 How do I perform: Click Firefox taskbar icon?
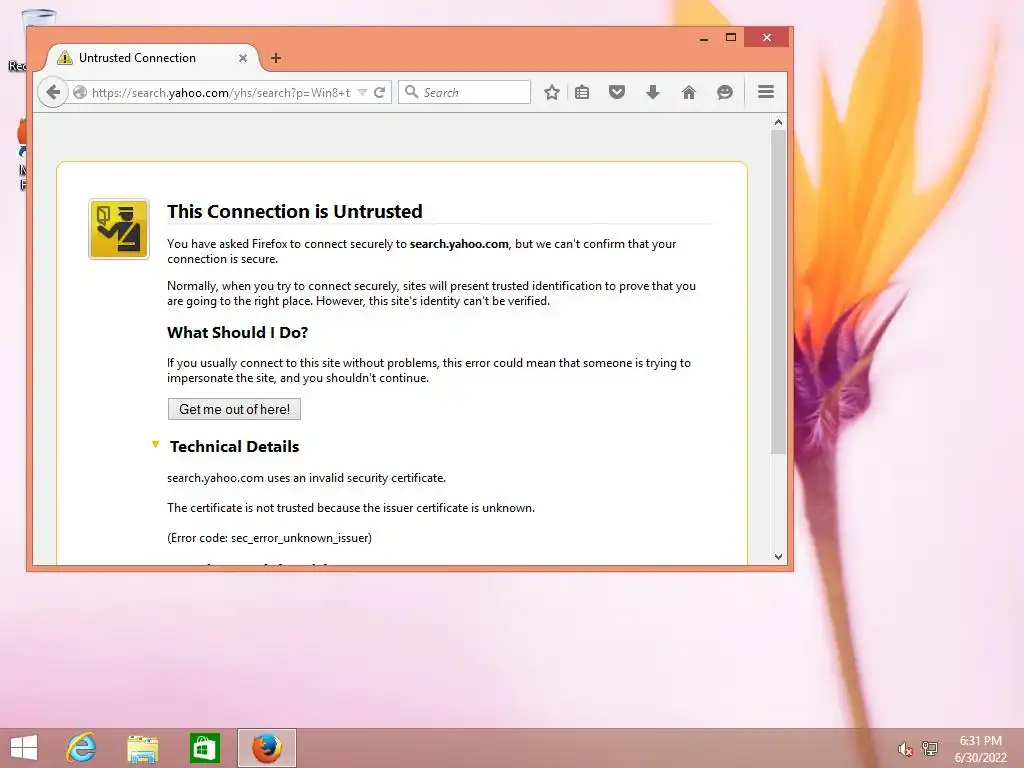pyautogui.click(x=266, y=748)
